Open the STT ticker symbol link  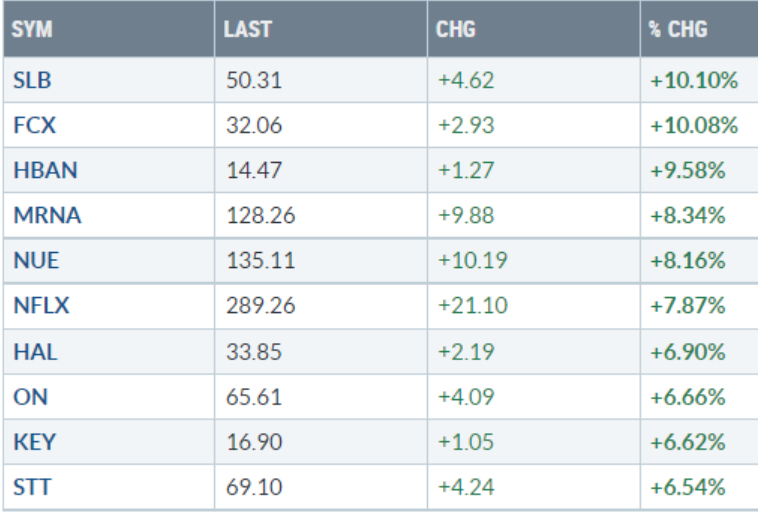tap(33, 487)
